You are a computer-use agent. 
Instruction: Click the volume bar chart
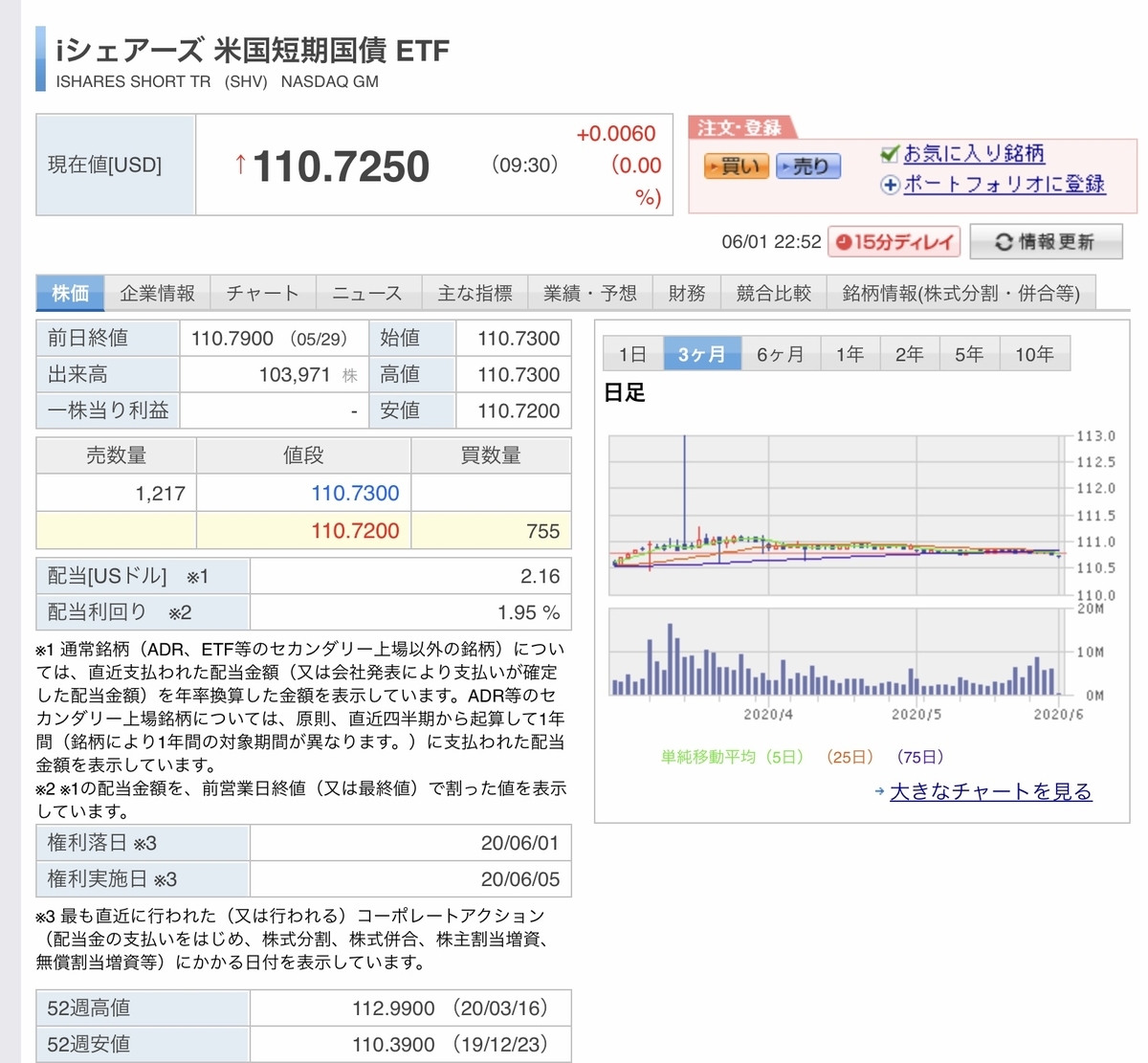click(838, 652)
